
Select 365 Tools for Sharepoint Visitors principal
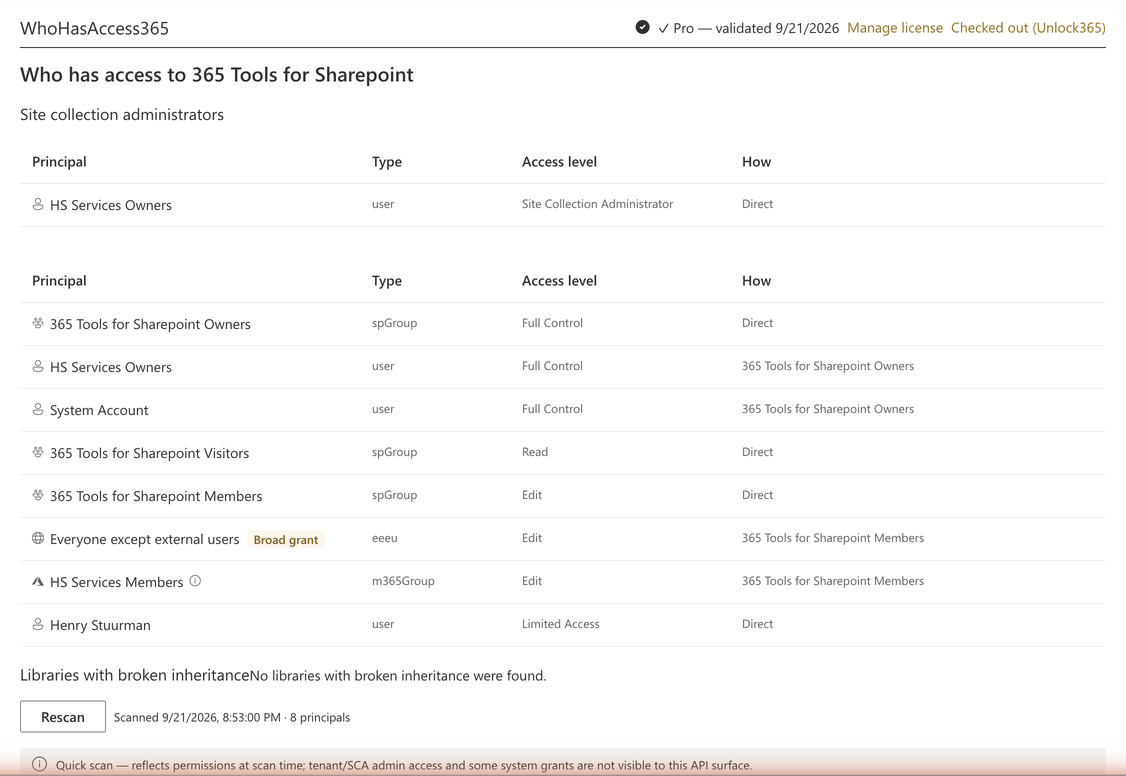click(149, 453)
